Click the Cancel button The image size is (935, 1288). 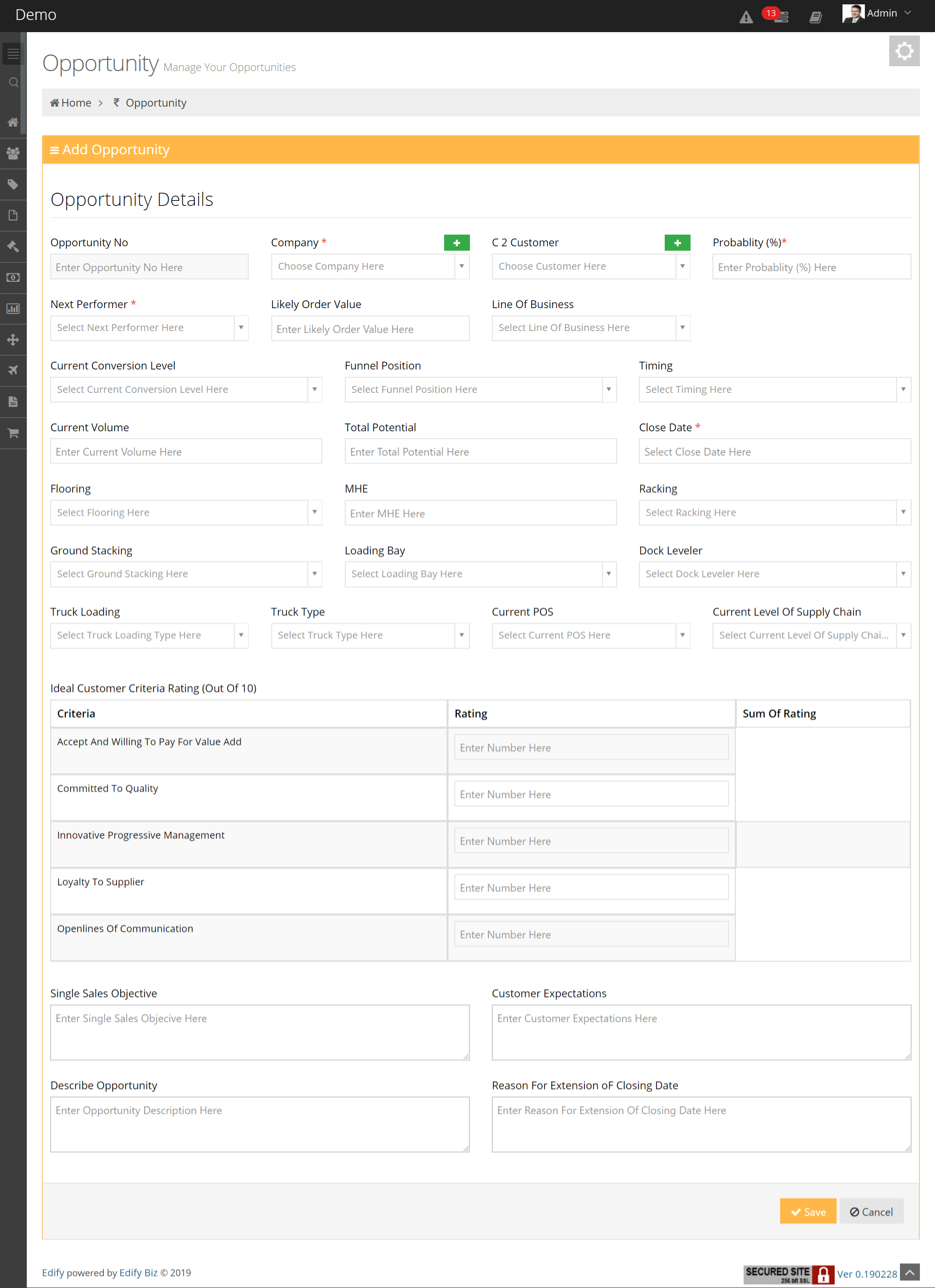coord(871,1212)
